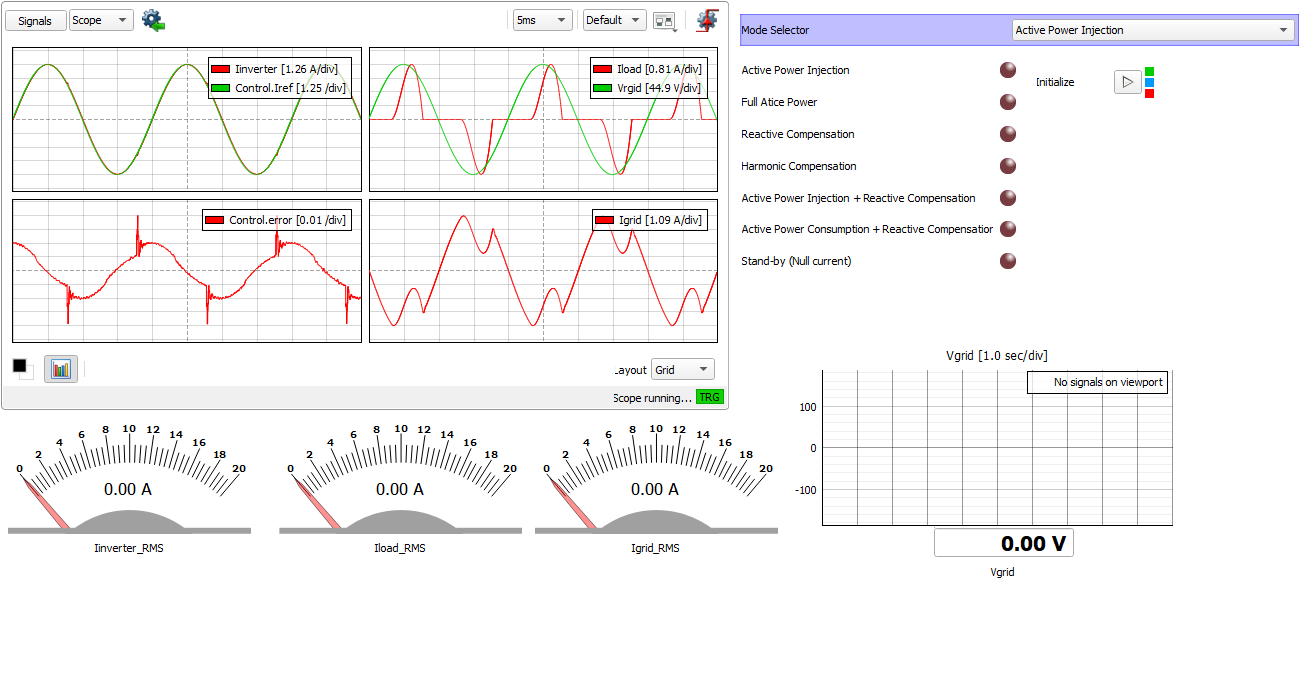Click the green TRG trigger indicator
The image size is (1302, 678).
pyautogui.click(x=709, y=397)
